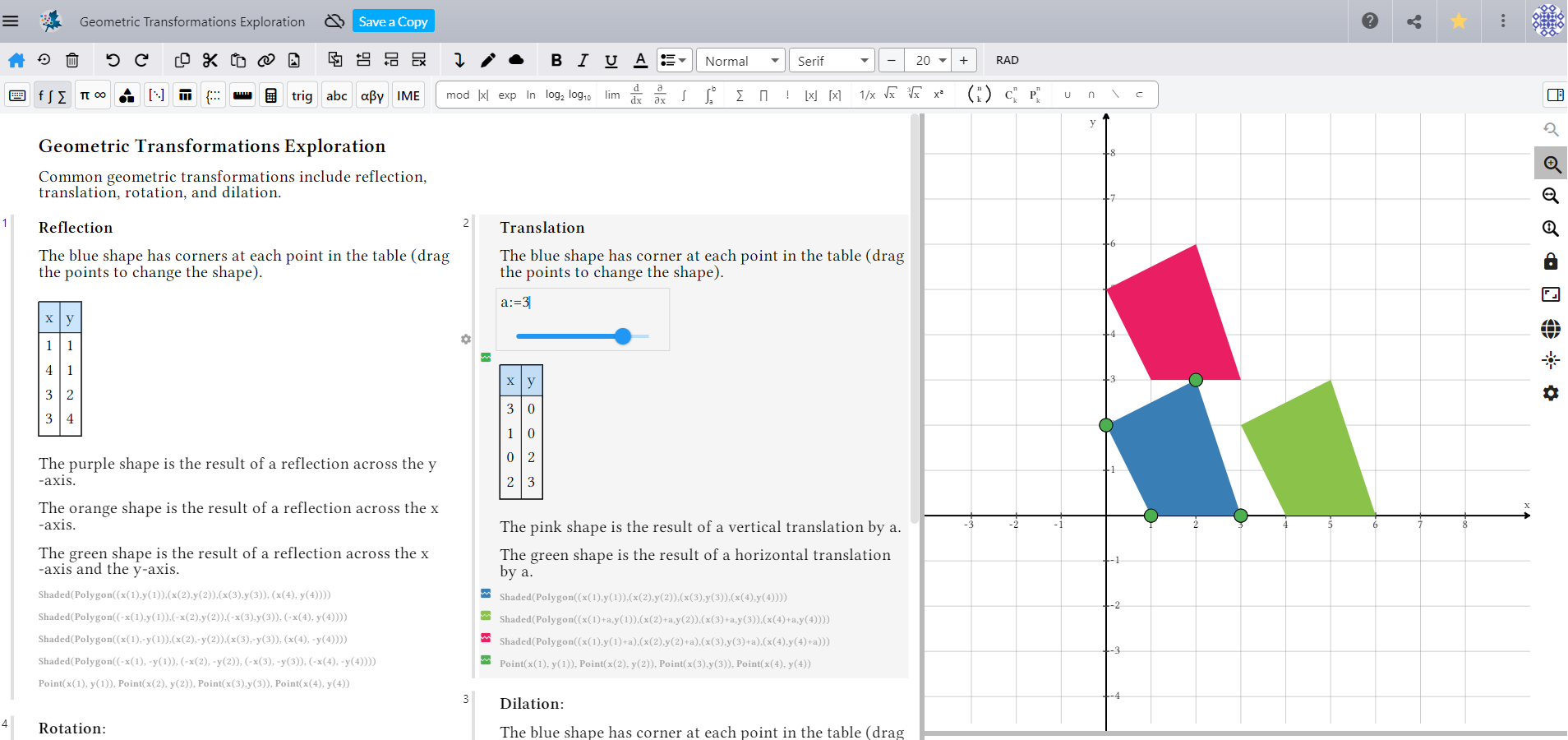Zoom out on the graph
Screen dimensions: 1568x740
pyautogui.click(x=1550, y=196)
